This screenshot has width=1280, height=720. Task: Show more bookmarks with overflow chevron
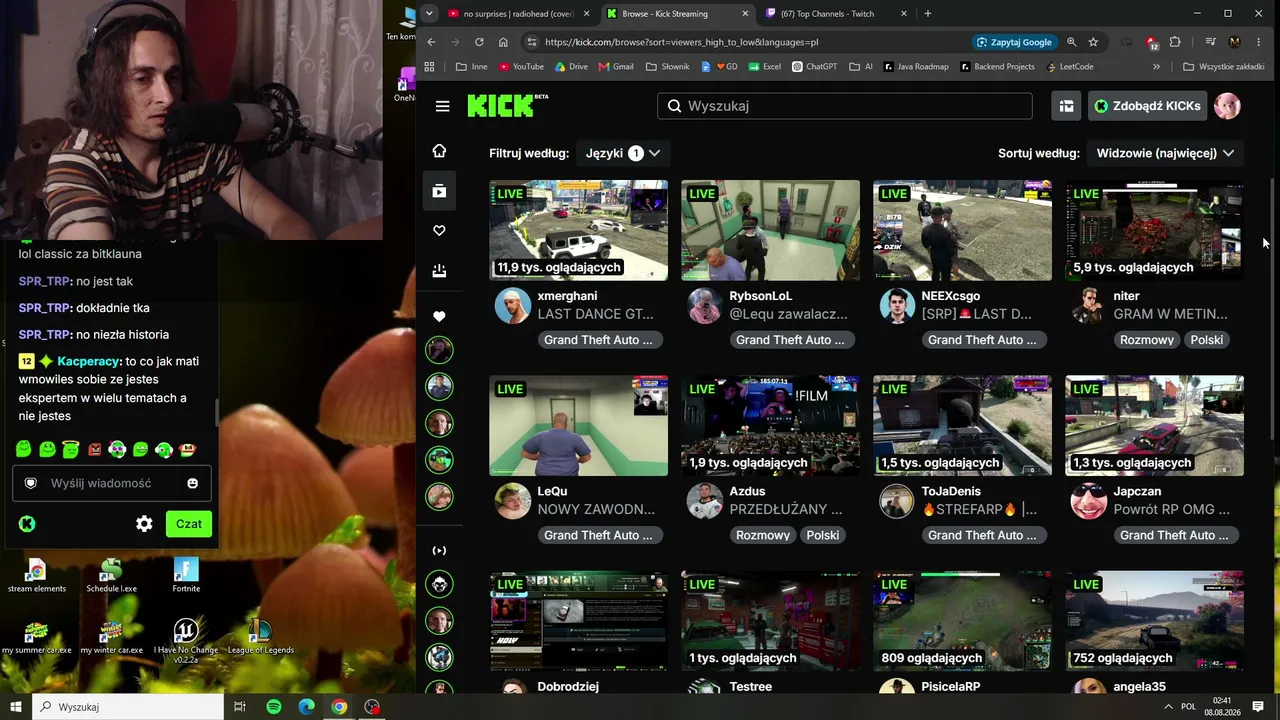[1156, 67]
